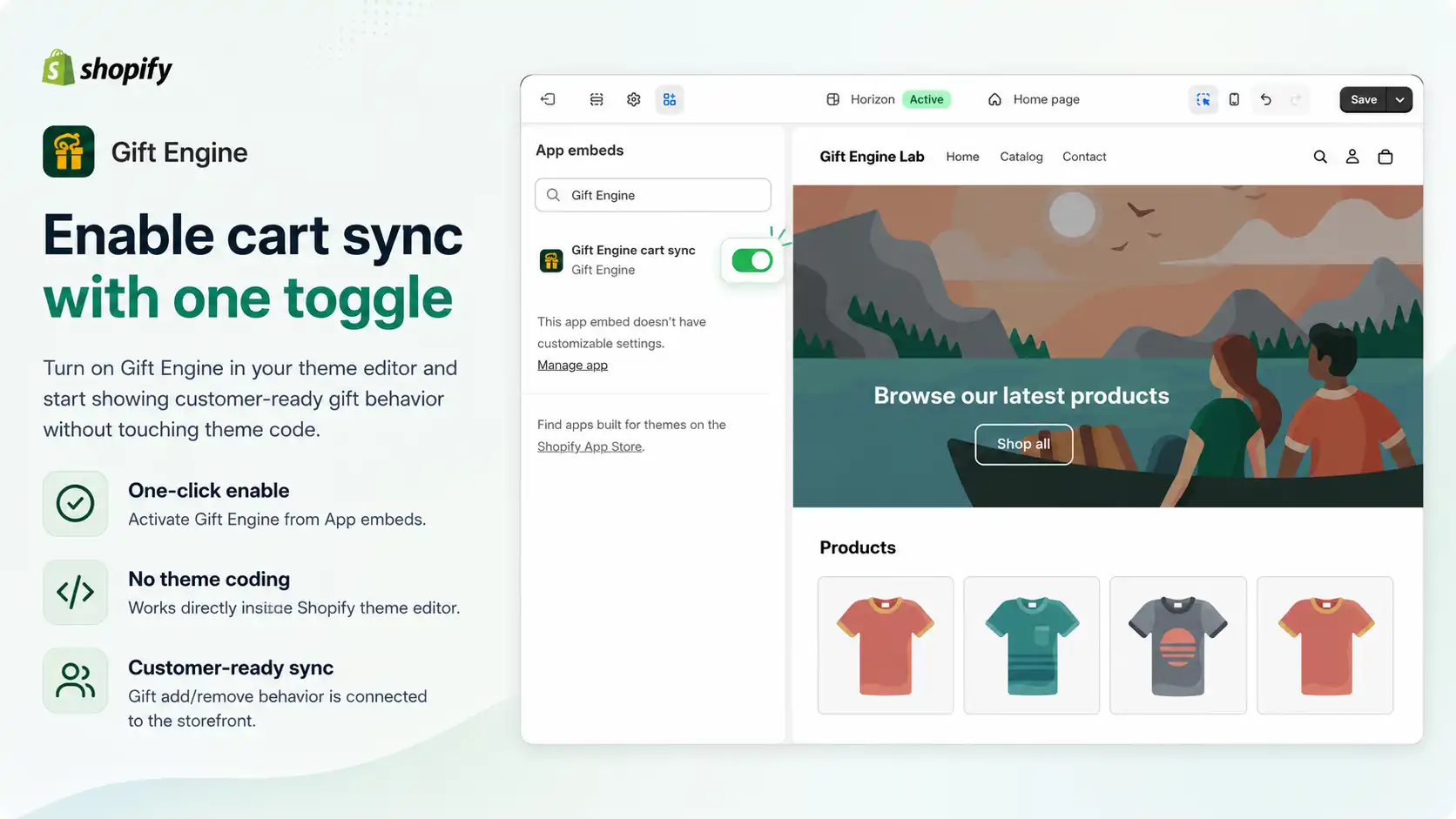Click the 'One-click enable' feature title
Screen dimensions: 1456x819
(x=209, y=490)
